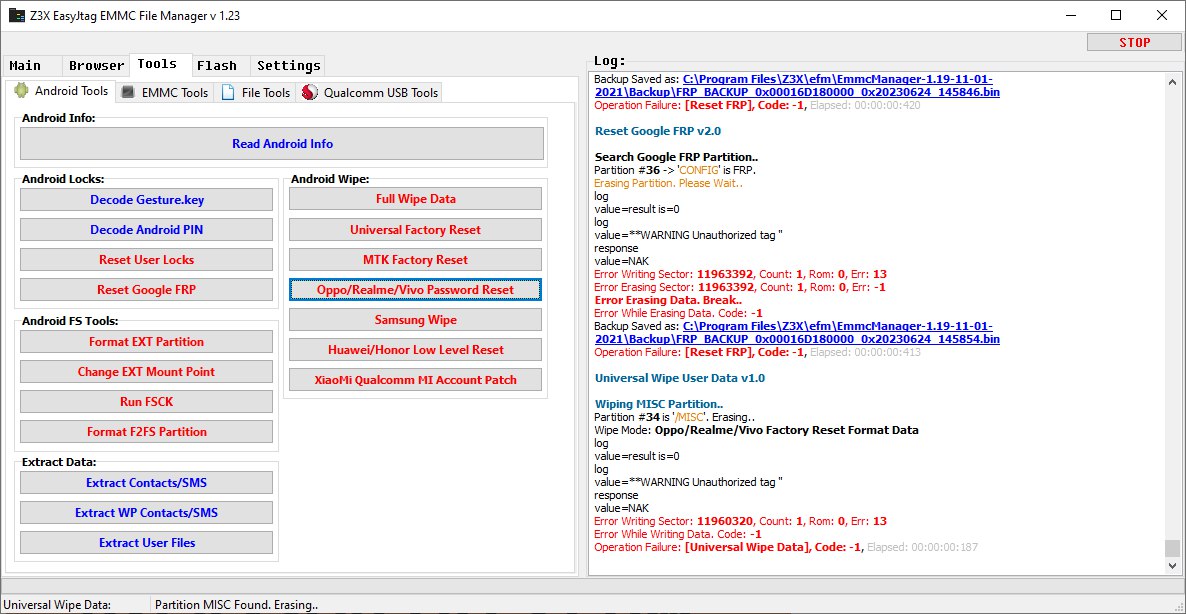The image size is (1186, 614).
Task: Click Reset Google FRP button
Action: 147,290
